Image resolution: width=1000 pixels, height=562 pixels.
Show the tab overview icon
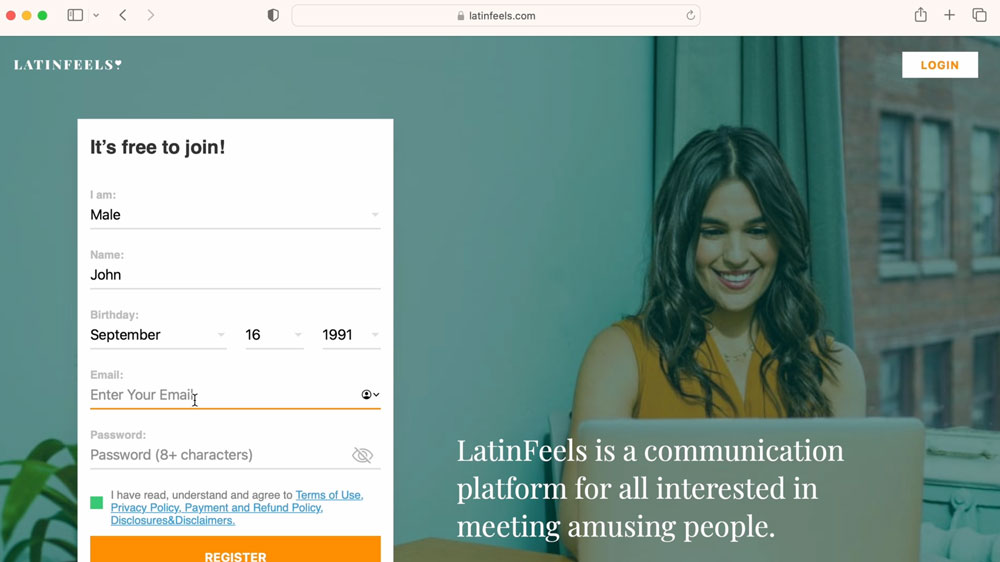click(979, 15)
